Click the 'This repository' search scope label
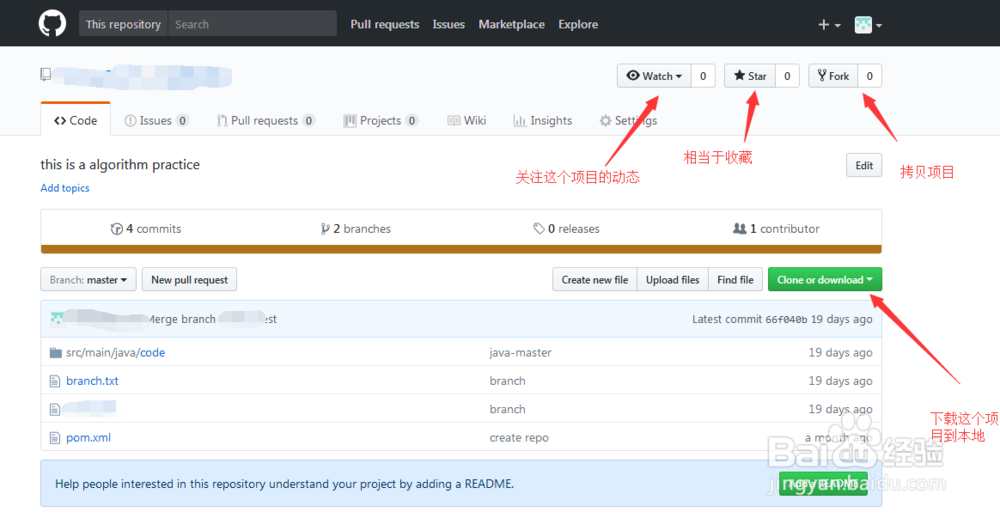Viewport: 1000px width, 518px height. (123, 24)
